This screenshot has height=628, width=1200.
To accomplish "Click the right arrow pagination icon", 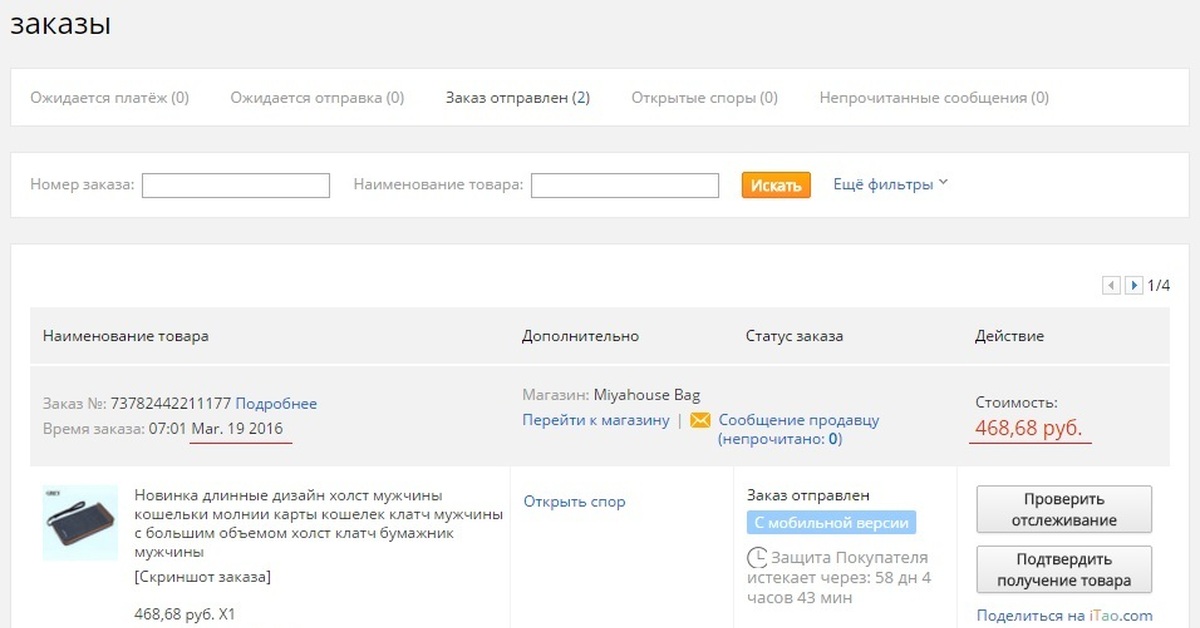I will click(1133, 285).
